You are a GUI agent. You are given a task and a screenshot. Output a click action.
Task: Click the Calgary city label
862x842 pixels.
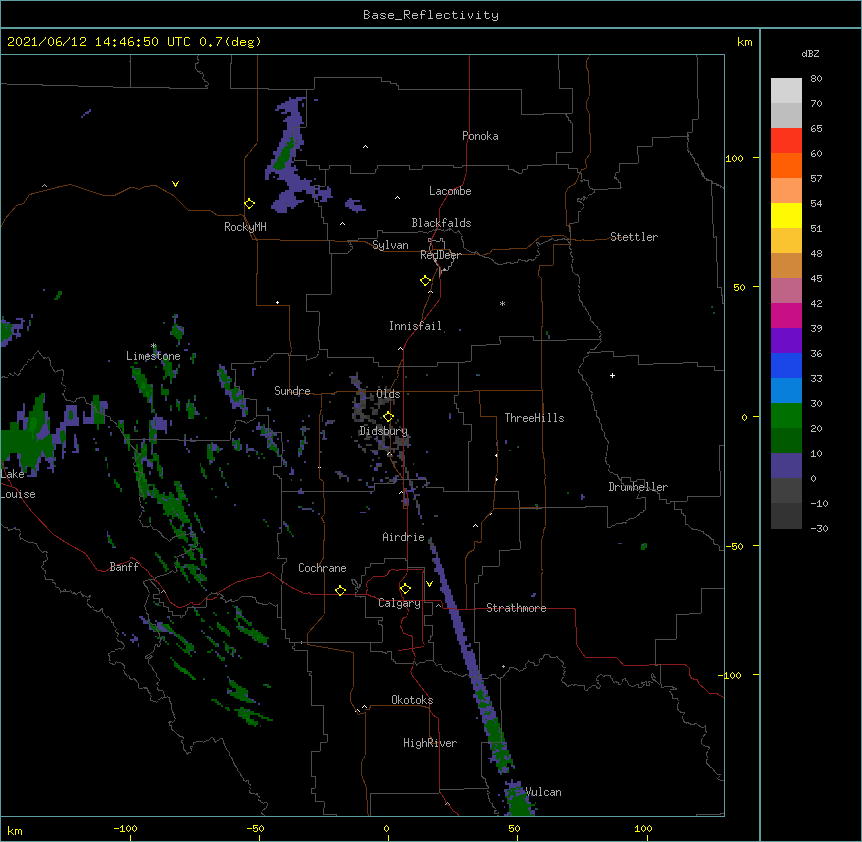click(x=399, y=603)
